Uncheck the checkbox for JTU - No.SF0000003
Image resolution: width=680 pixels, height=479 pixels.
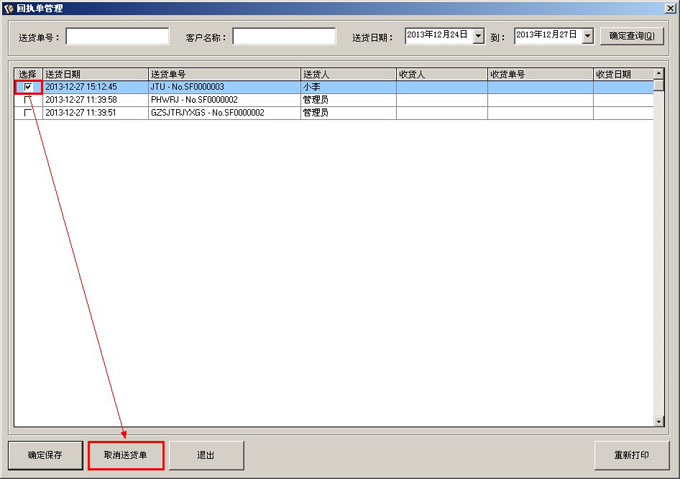(x=28, y=87)
